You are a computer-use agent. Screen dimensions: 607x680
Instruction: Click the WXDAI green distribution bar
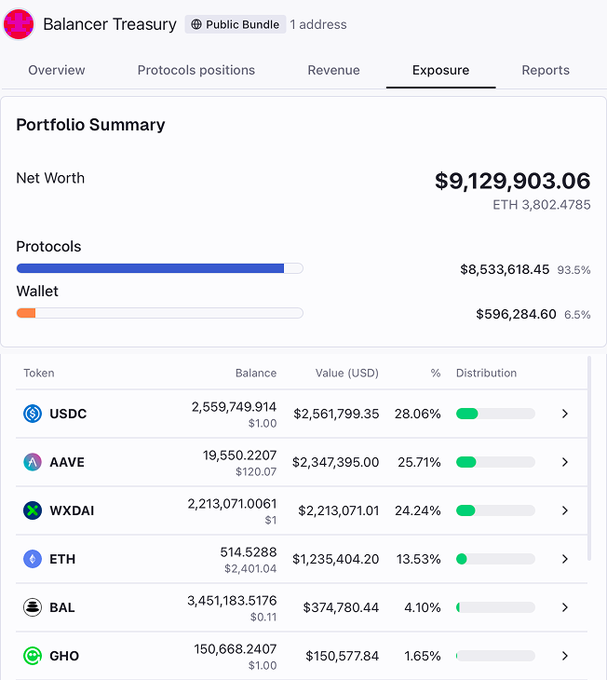pyautogui.click(x=466, y=510)
